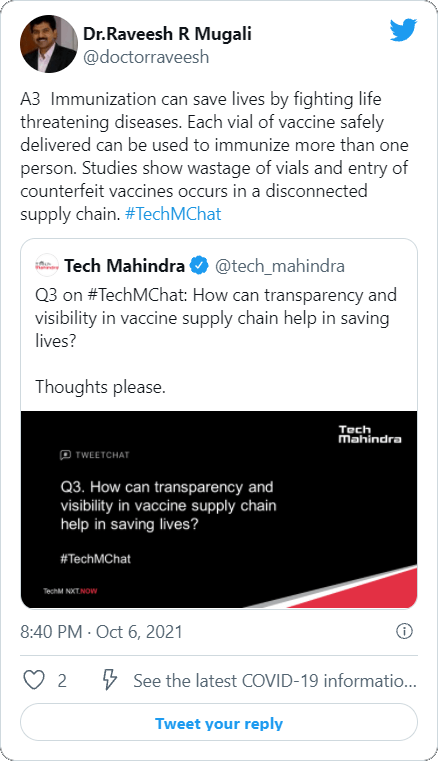Screen dimensions: 438x761
Task: Open the Q3 TweetChat image card
Action: (x=219, y=510)
